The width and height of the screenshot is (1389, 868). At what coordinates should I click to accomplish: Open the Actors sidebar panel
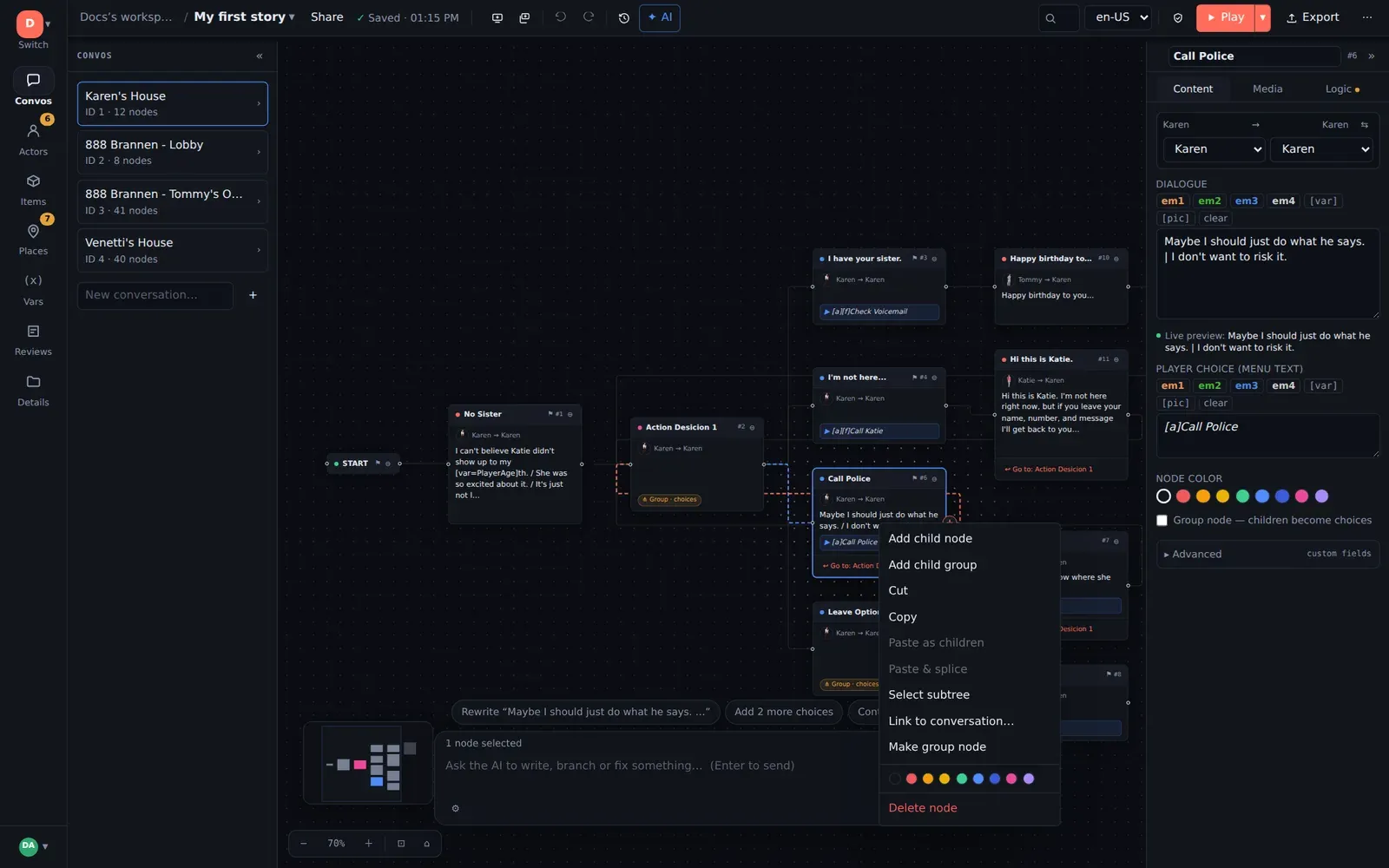point(33,139)
